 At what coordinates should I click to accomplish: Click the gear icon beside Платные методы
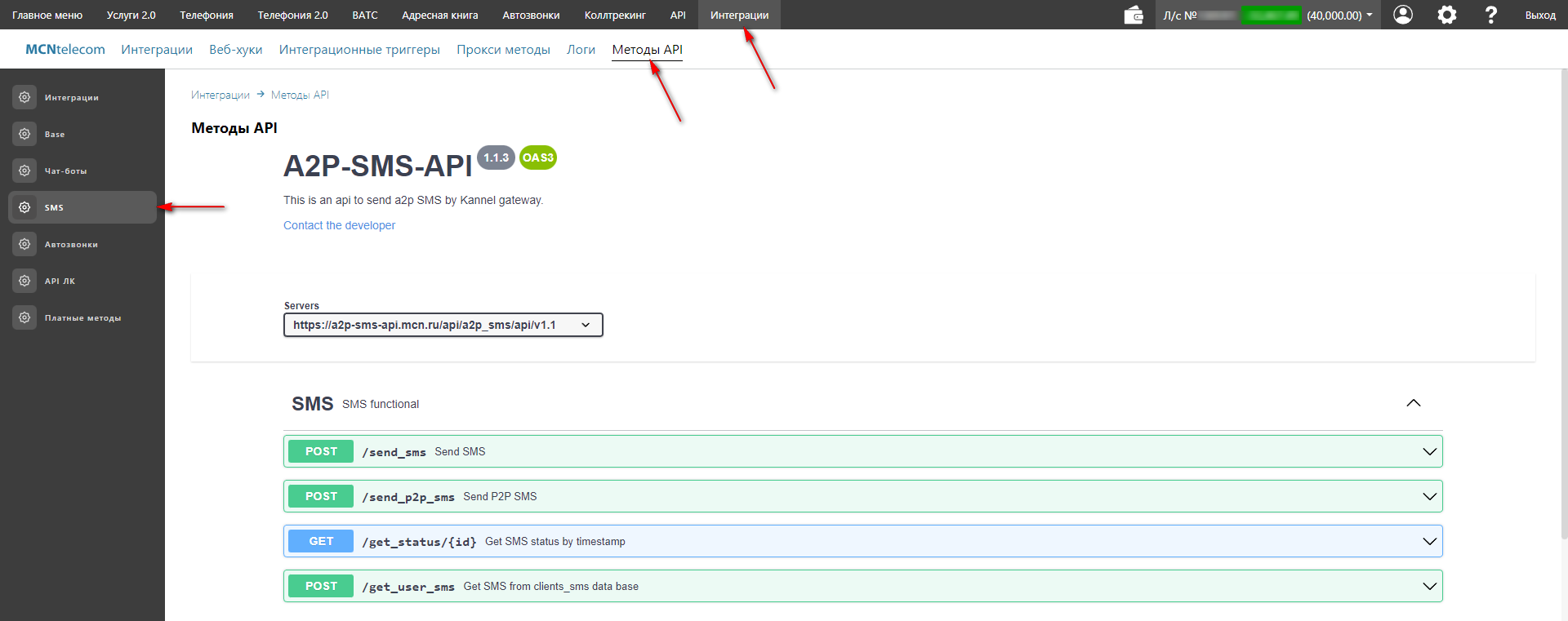[24, 317]
